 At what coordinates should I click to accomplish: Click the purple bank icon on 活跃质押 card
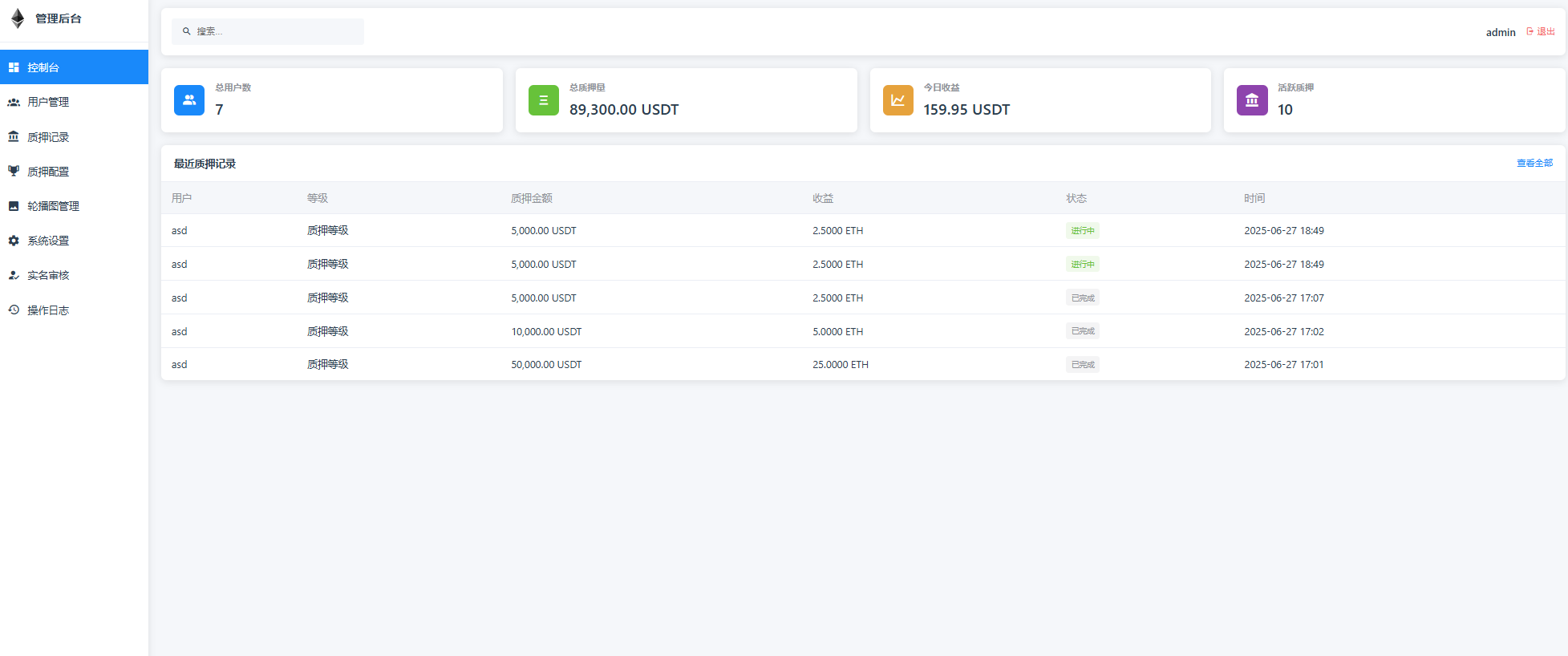pyautogui.click(x=1251, y=100)
